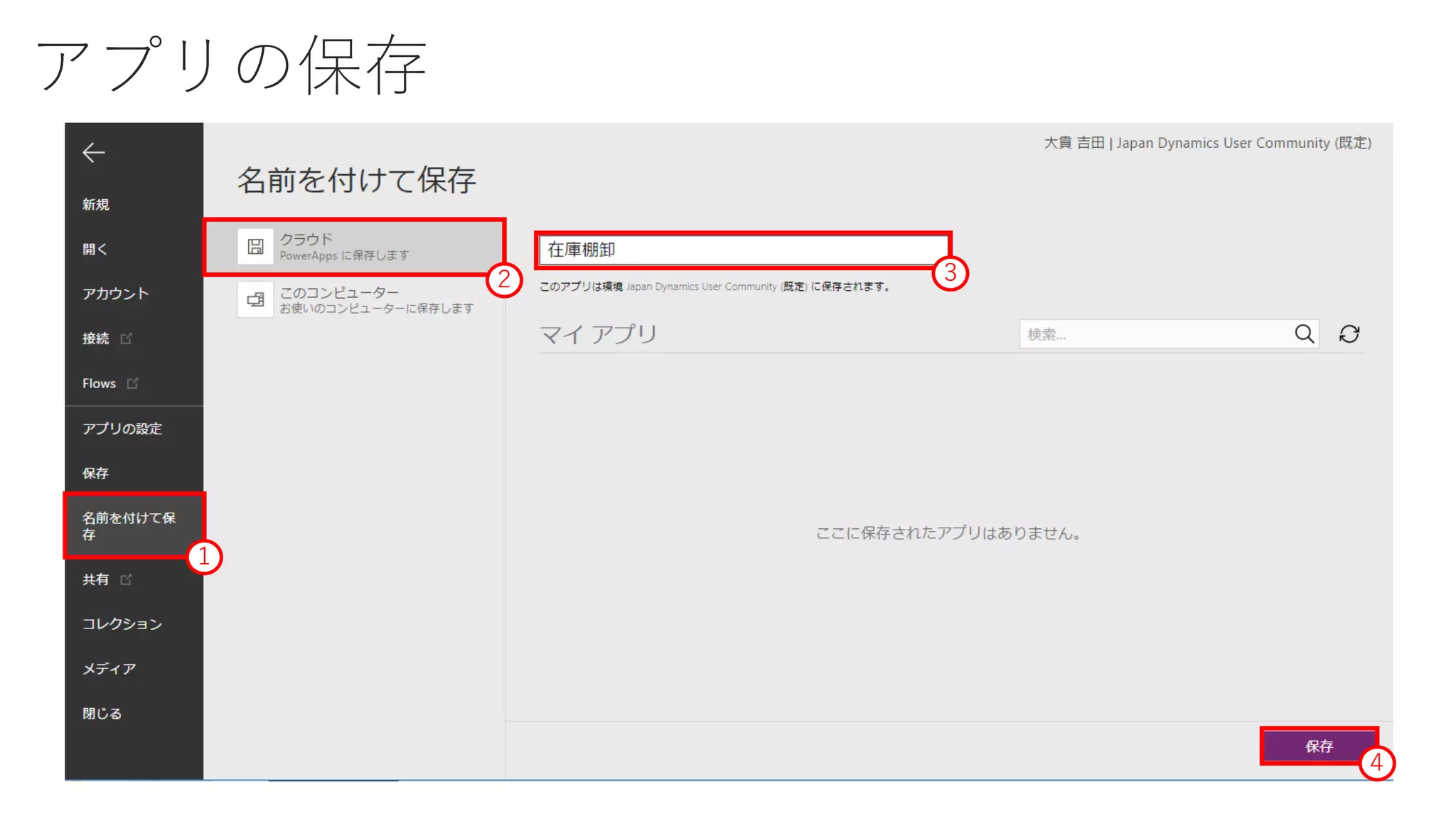Click external link icon beside Flows

133,383
